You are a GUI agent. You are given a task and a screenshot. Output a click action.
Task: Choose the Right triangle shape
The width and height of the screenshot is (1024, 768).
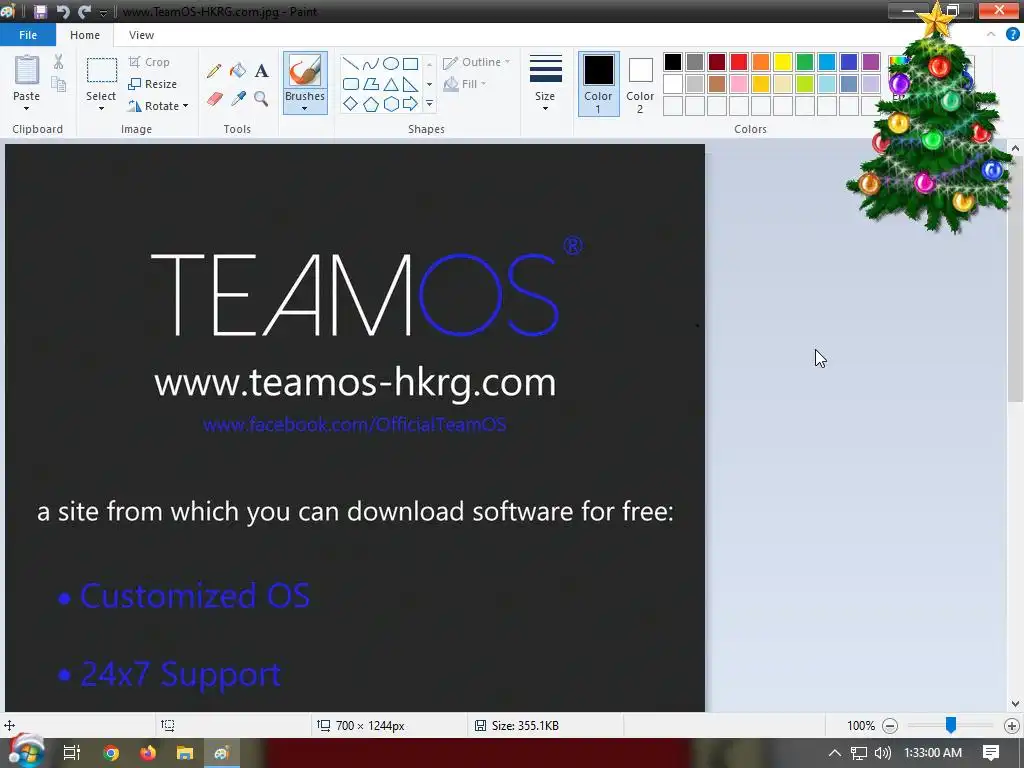(x=410, y=84)
